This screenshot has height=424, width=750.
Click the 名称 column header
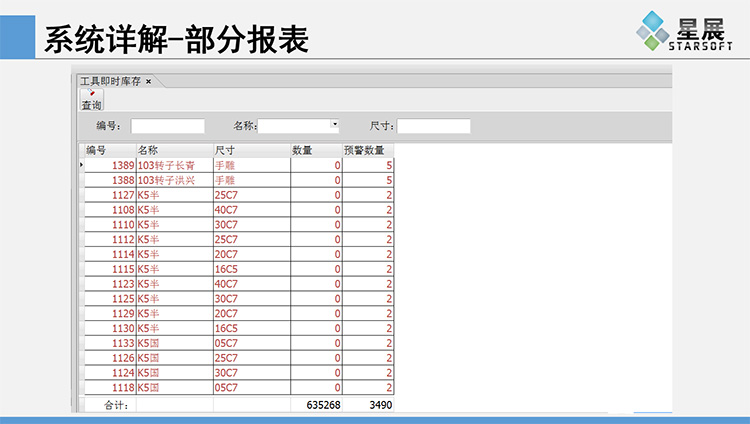click(x=173, y=150)
